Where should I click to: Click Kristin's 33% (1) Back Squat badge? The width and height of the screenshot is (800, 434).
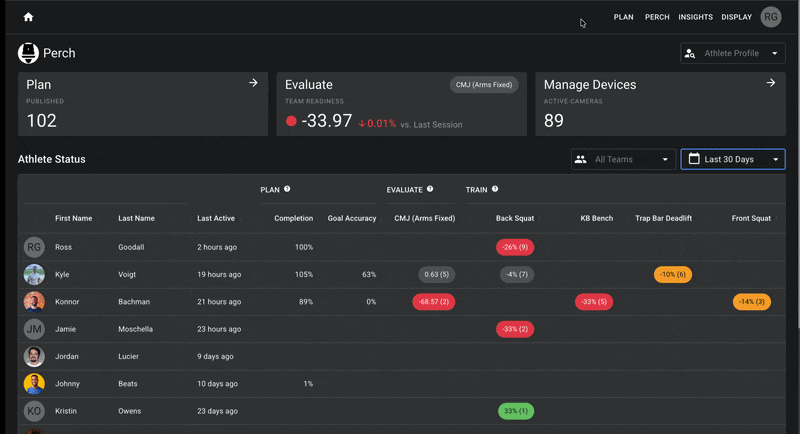516,411
